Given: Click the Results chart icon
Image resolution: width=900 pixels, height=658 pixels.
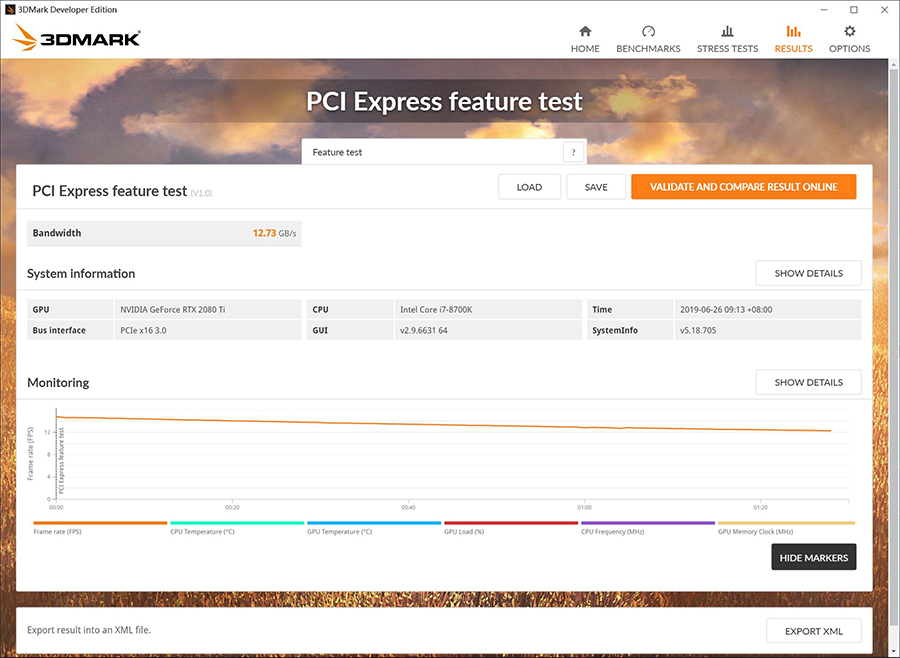Looking at the screenshot, I should [793, 31].
